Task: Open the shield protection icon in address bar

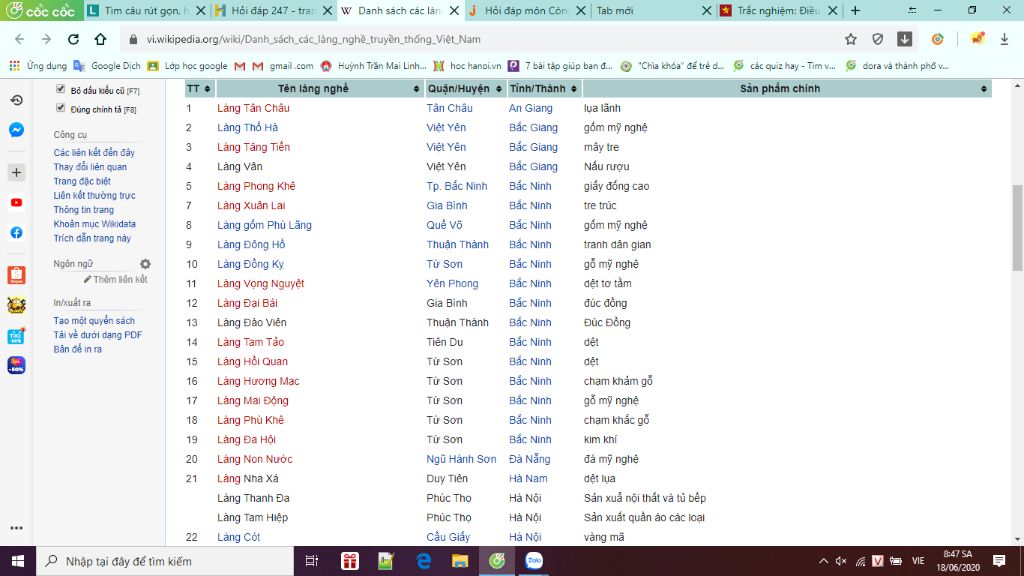Action: coord(878,39)
